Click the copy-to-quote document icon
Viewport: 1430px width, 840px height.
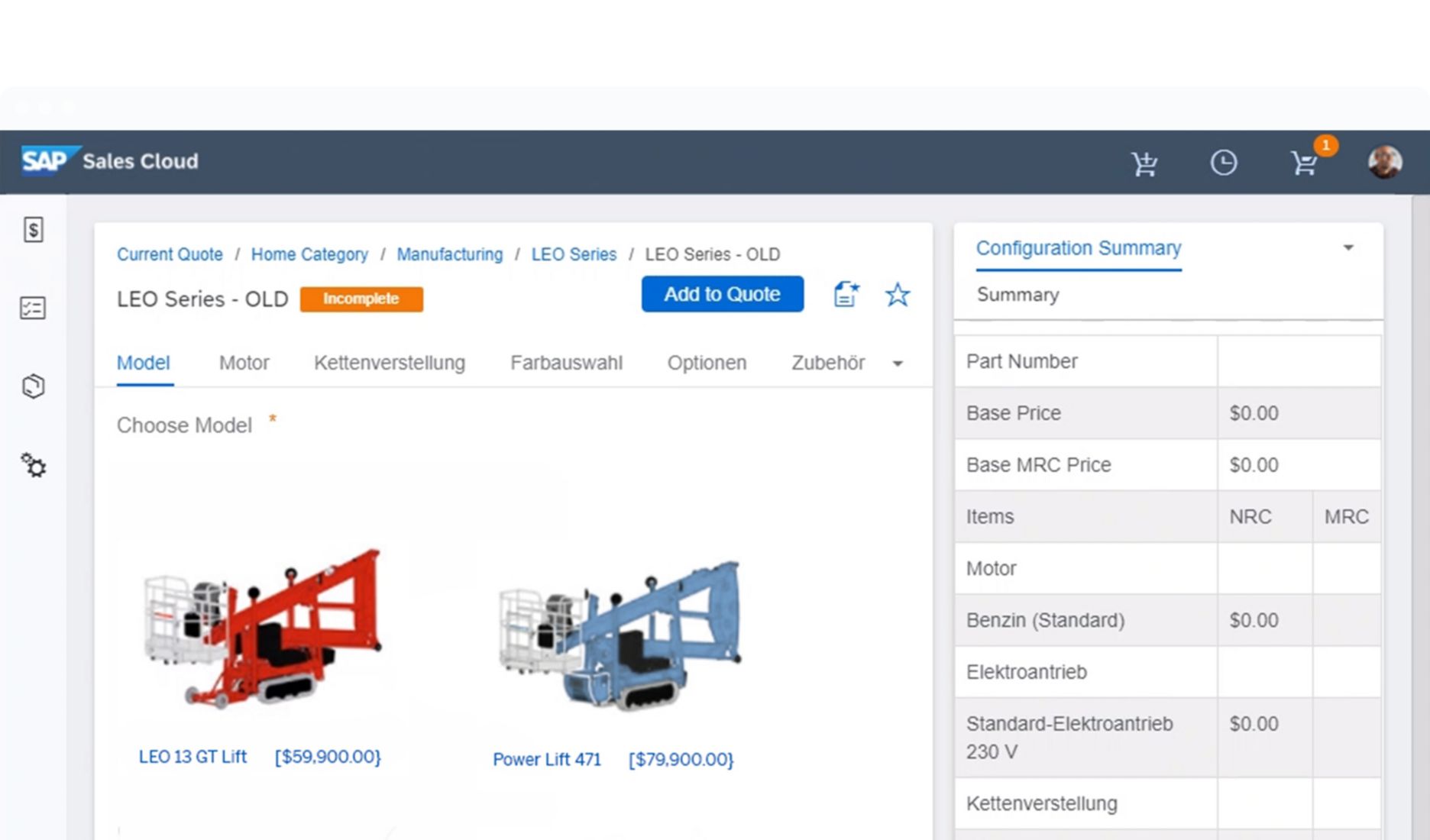coord(845,295)
